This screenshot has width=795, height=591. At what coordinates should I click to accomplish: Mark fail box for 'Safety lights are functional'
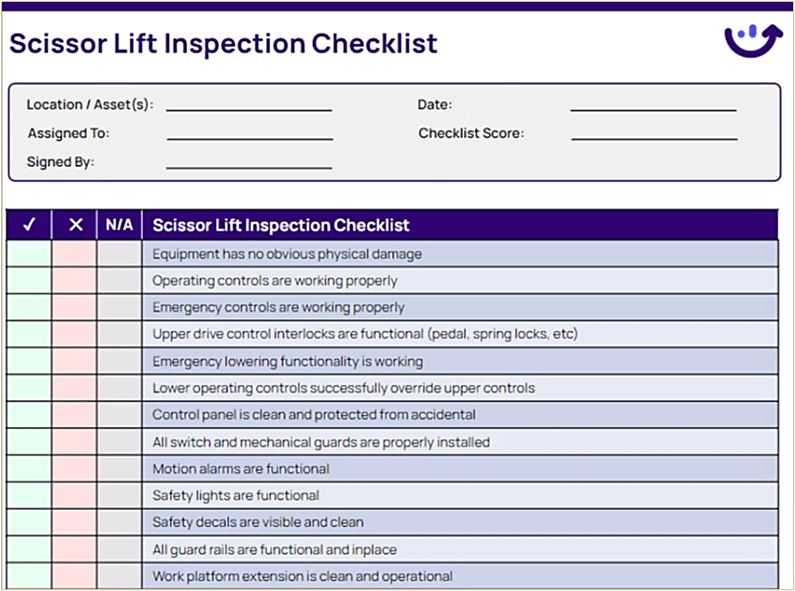click(75, 496)
